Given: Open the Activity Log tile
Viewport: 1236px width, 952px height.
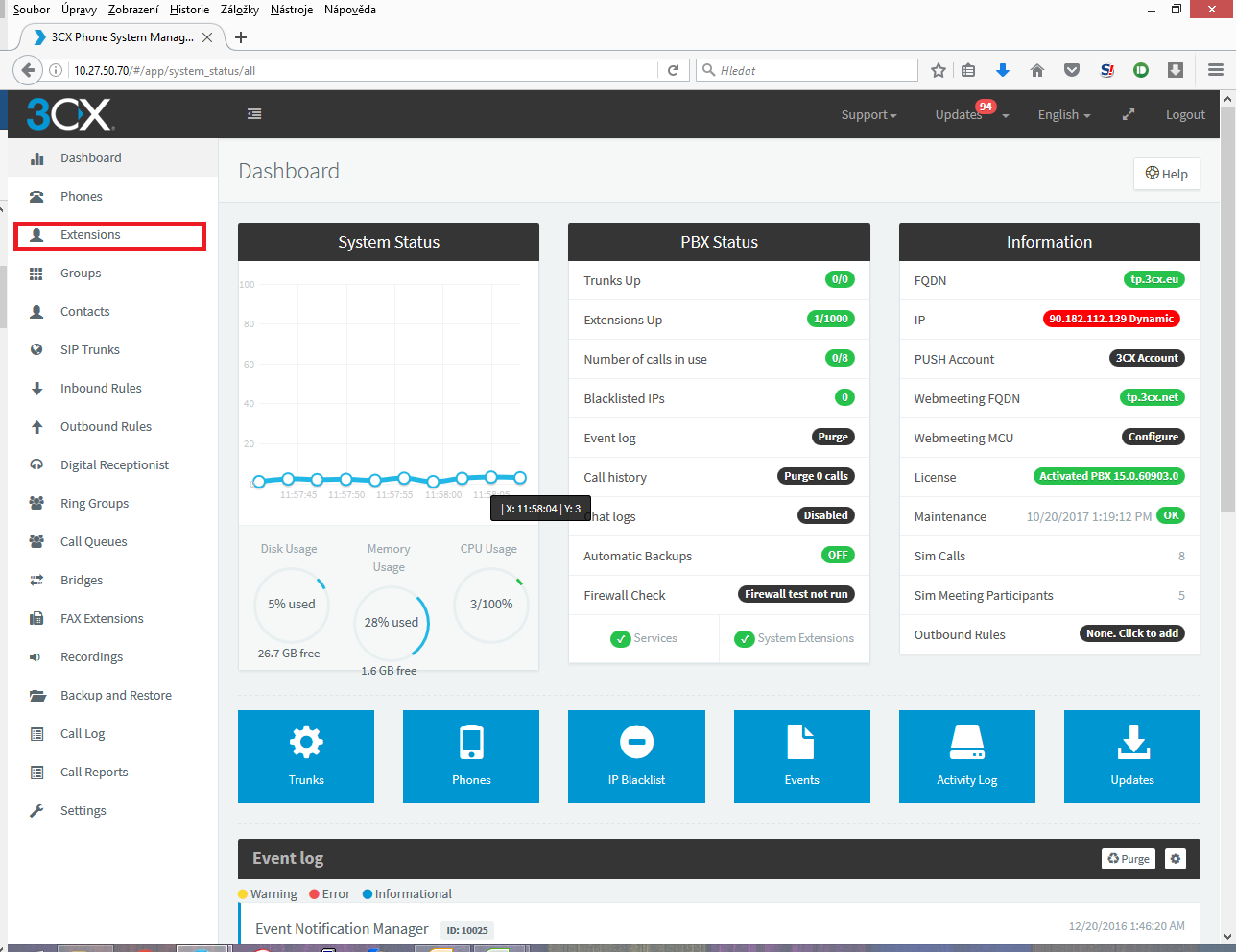Looking at the screenshot, I should coord(966,756).
